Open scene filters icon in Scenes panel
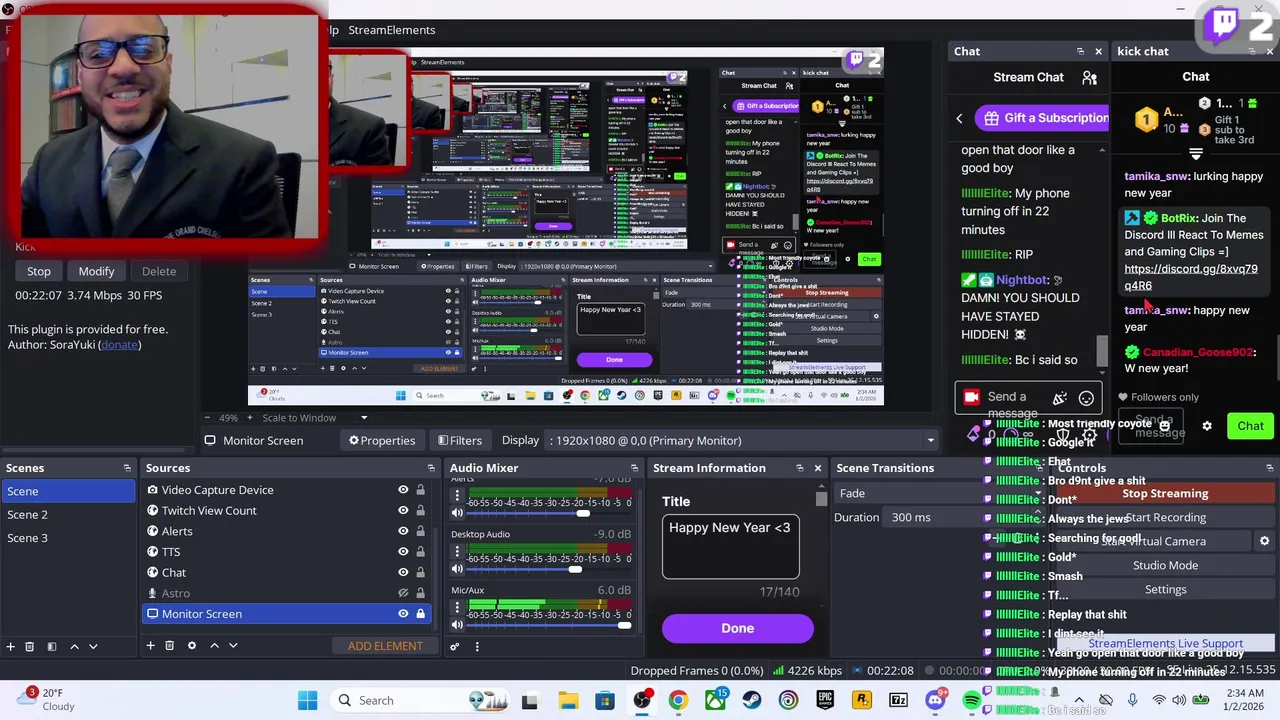 [x=51, y=646]
